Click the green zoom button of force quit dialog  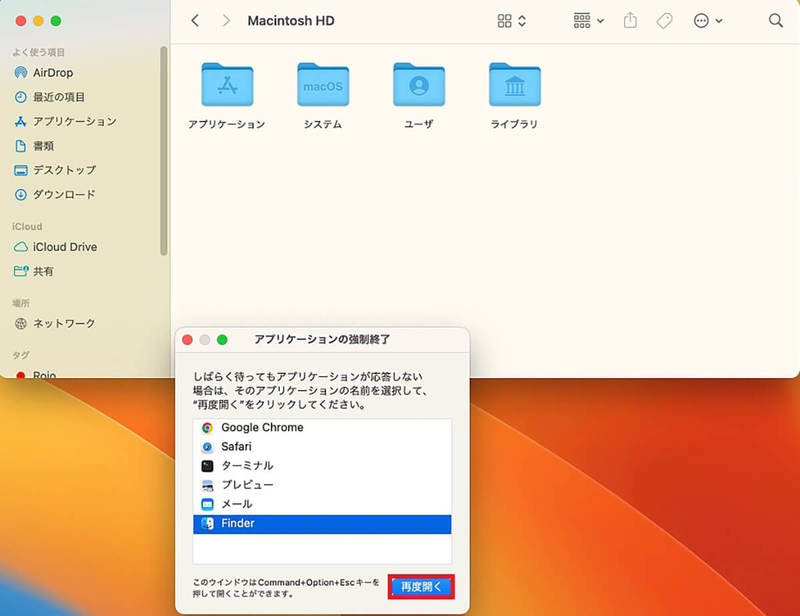(x=222, y=340)
